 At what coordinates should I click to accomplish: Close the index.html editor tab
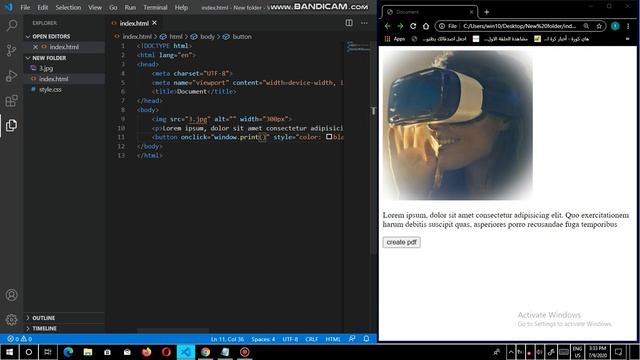tap(154, 23)
